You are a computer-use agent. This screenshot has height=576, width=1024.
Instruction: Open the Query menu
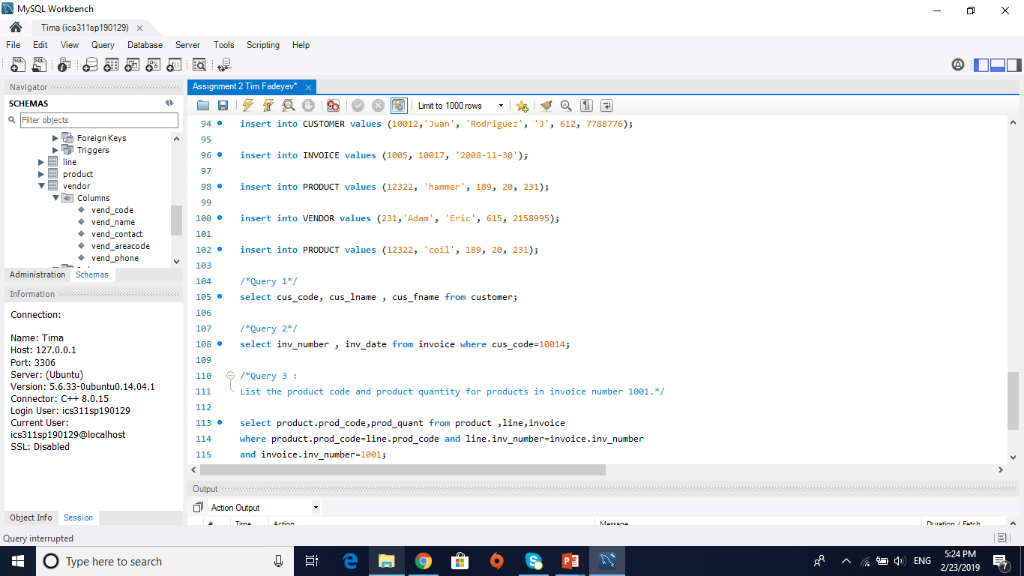tap(103, 45)
